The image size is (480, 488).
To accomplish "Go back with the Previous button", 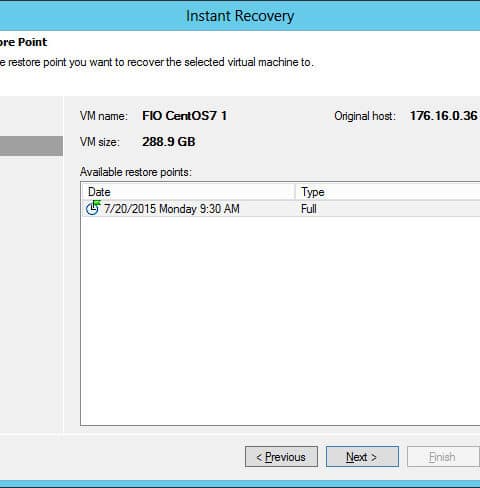I will pyautogui.click(x=281, y=457).
